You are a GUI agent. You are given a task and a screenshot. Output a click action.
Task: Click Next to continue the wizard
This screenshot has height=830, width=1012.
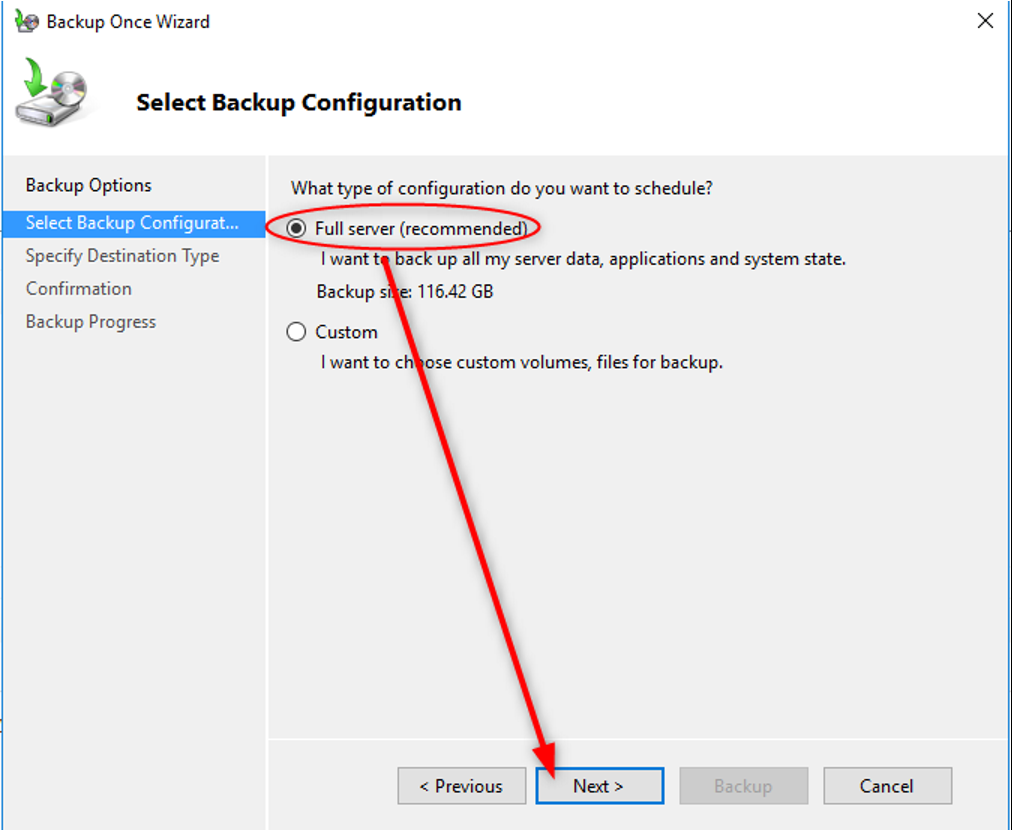point(599,786)
